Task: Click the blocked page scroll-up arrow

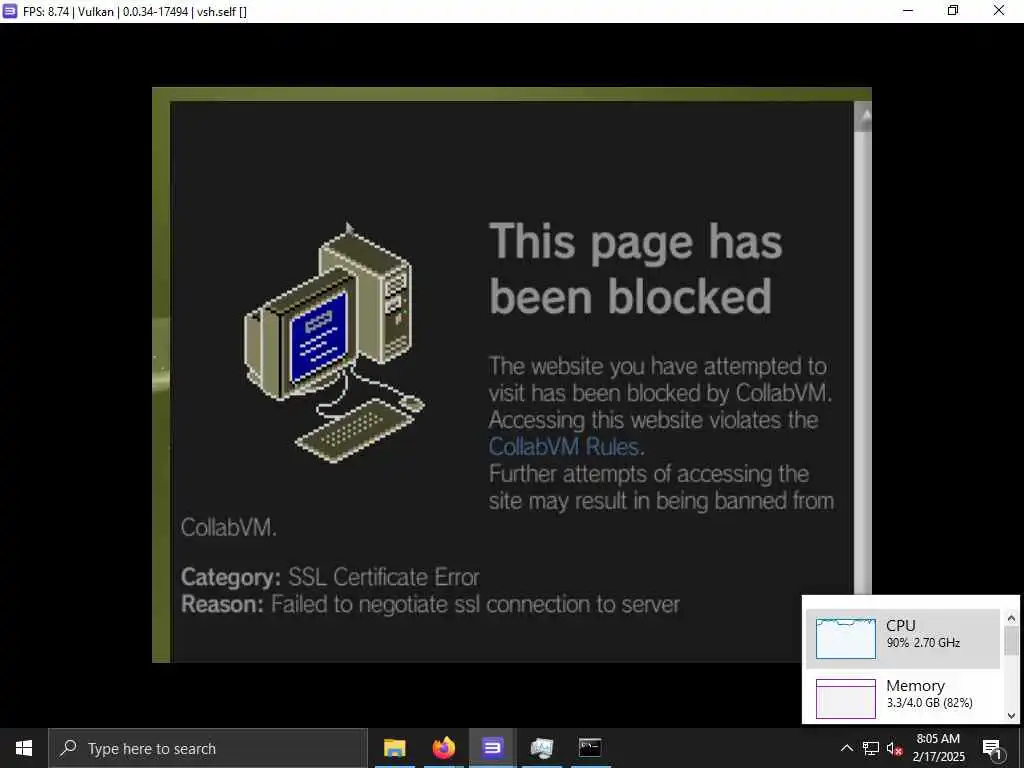Action: click(x=863, y=117)
